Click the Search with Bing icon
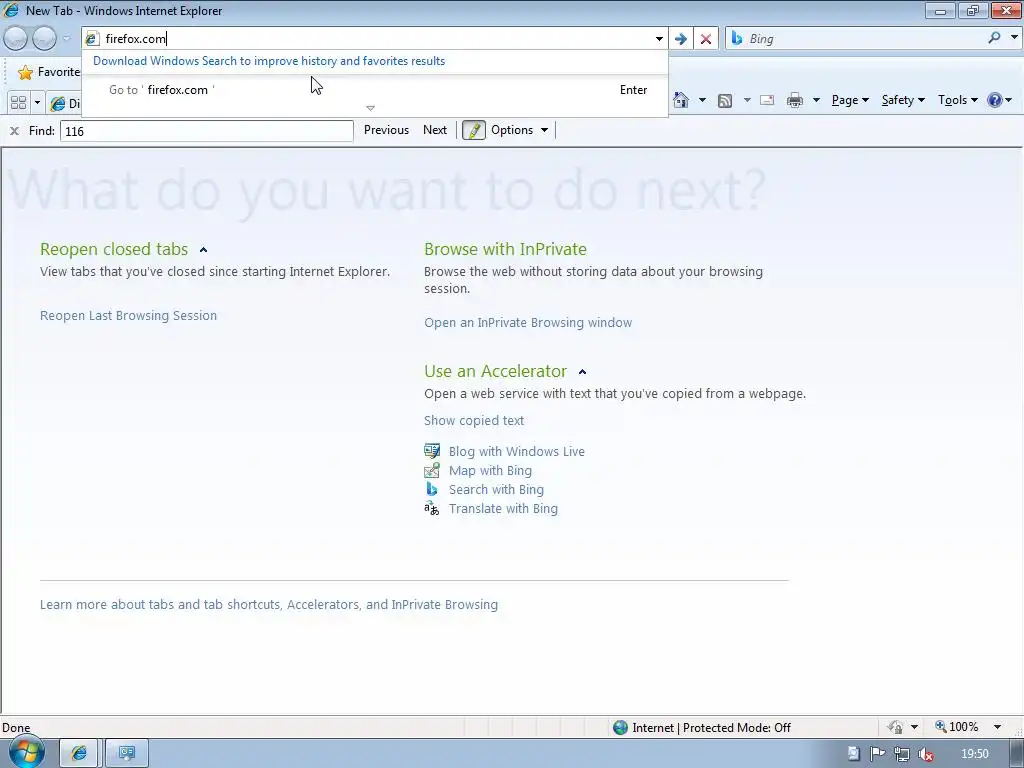 432,488
